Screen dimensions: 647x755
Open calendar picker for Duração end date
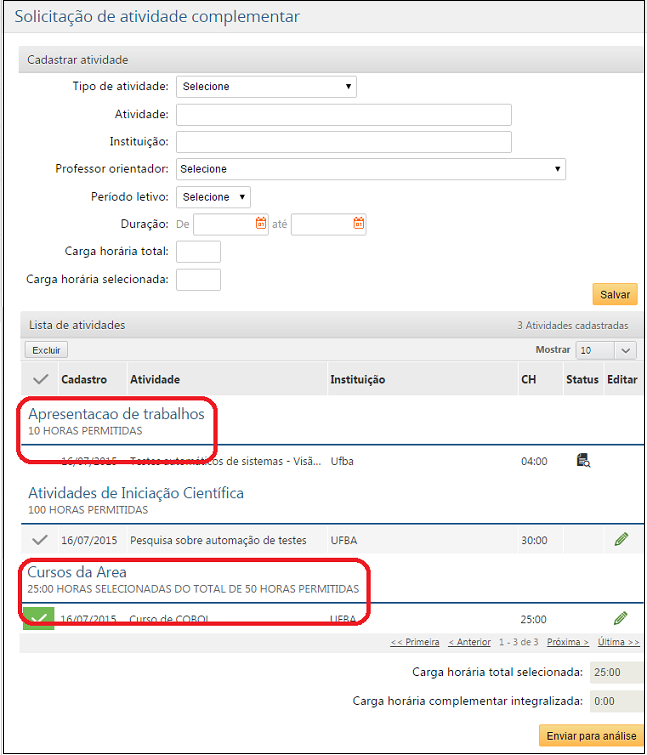pyautogui.click(x=359, y=223)
